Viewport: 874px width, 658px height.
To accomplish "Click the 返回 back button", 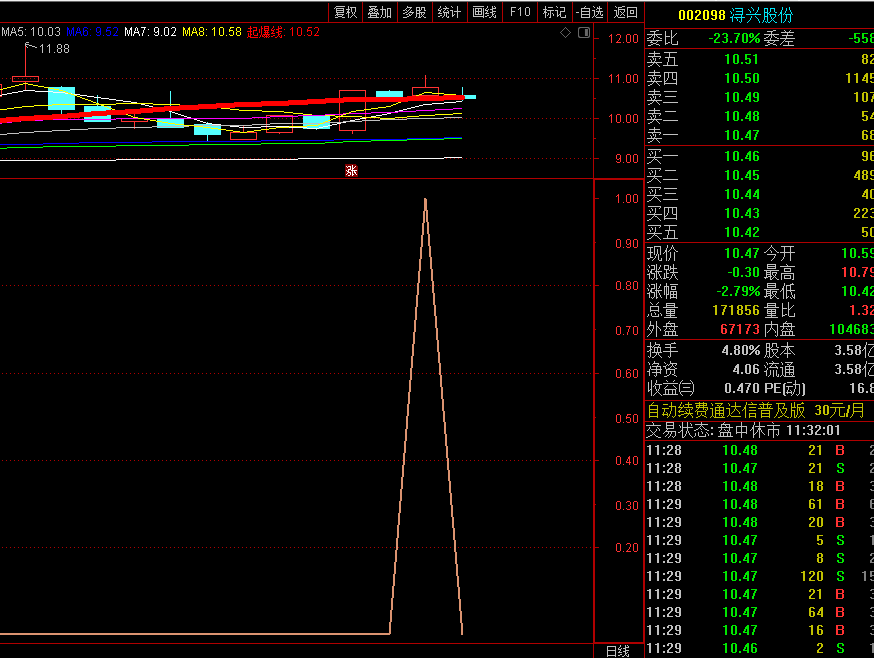I will 625,12.
